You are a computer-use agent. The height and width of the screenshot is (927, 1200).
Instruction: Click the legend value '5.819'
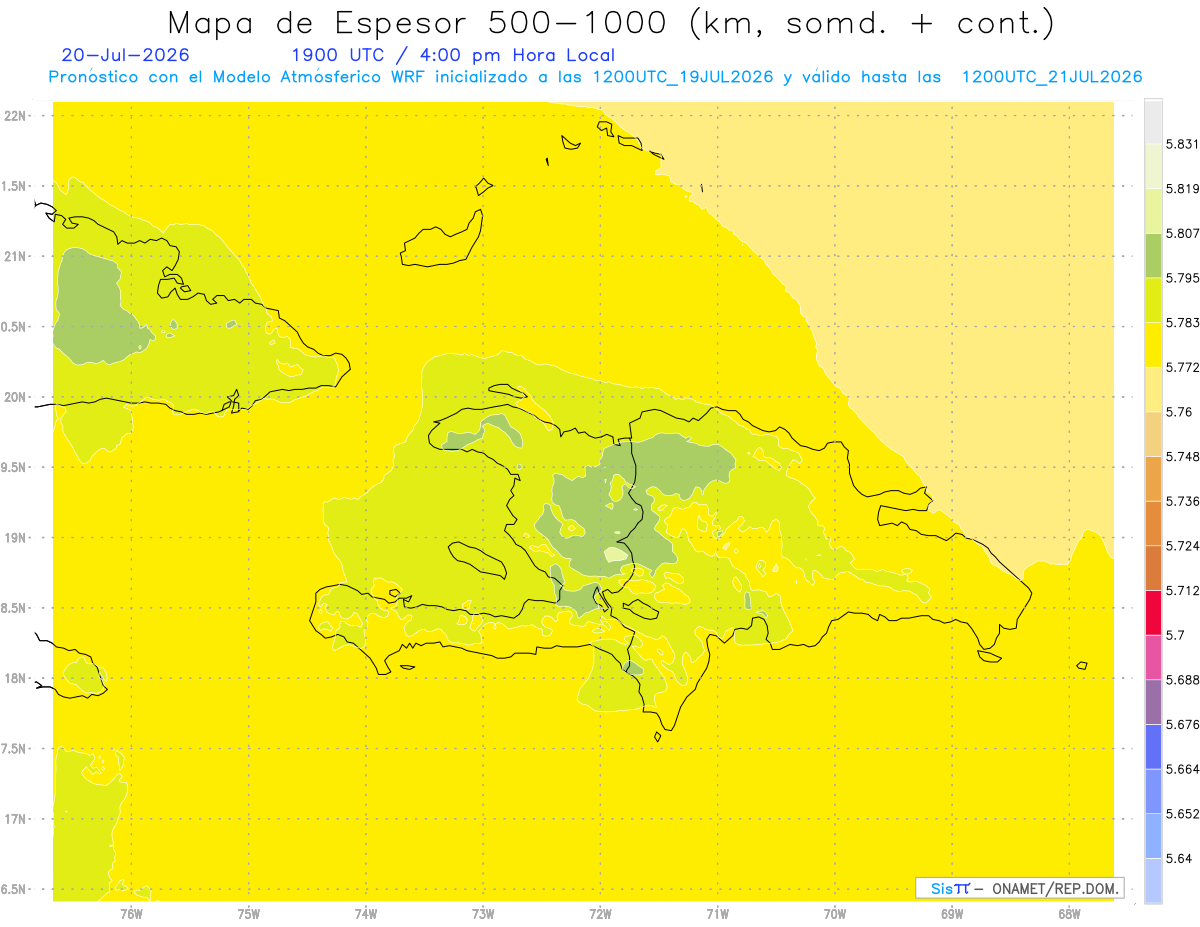coord(1182,188)
